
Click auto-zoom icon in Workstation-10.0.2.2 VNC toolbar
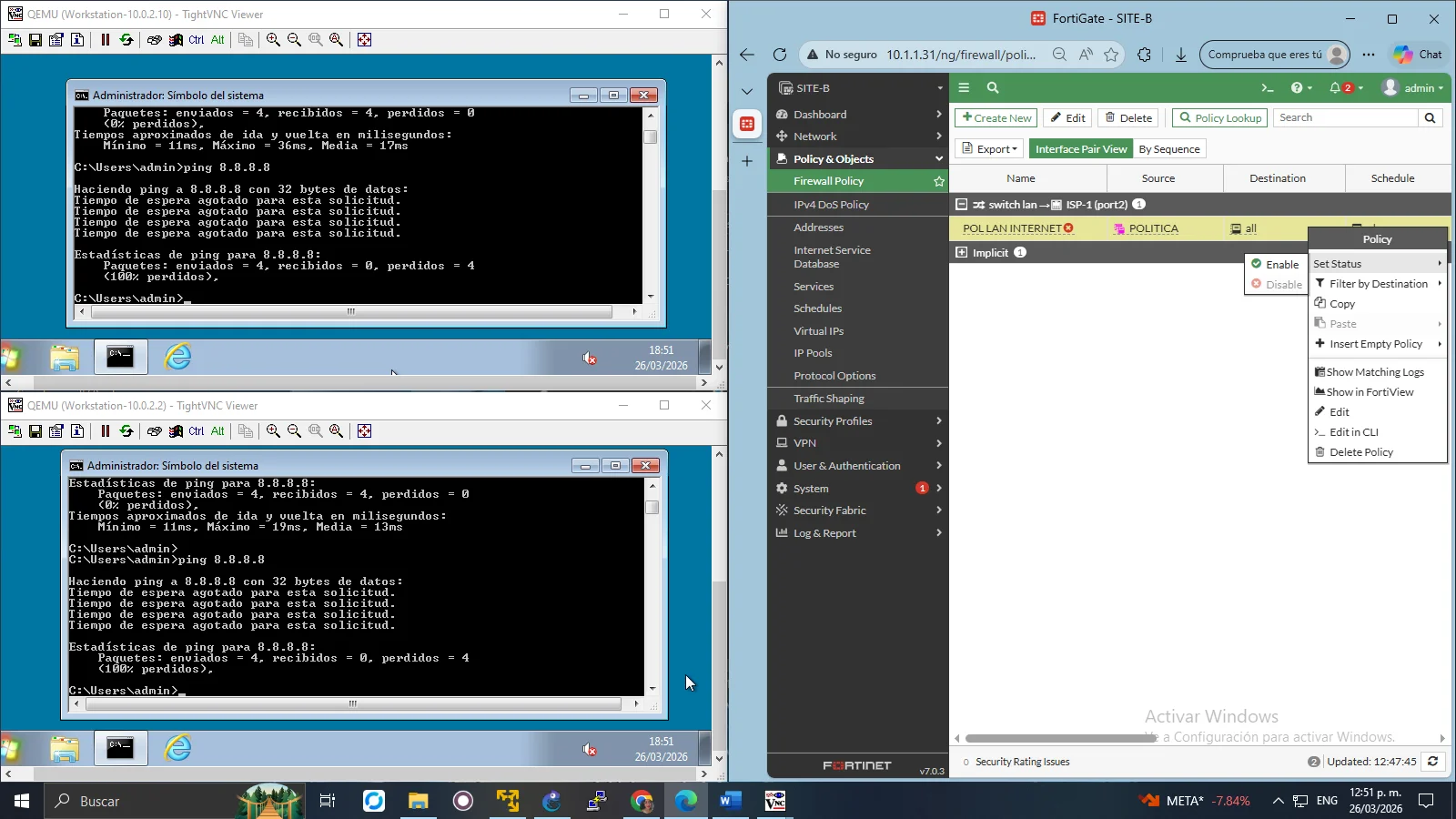(336, 431)
